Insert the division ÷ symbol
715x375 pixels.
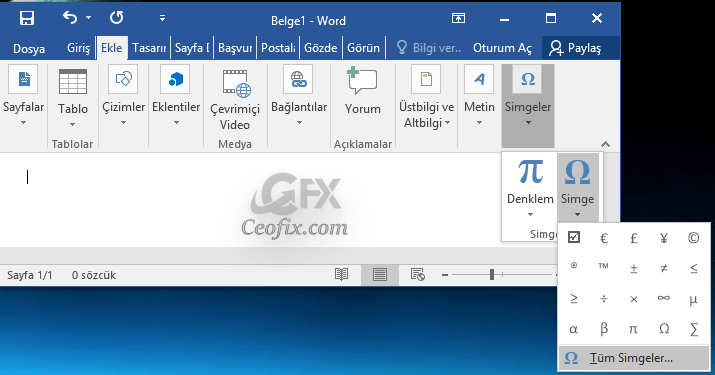604,299
